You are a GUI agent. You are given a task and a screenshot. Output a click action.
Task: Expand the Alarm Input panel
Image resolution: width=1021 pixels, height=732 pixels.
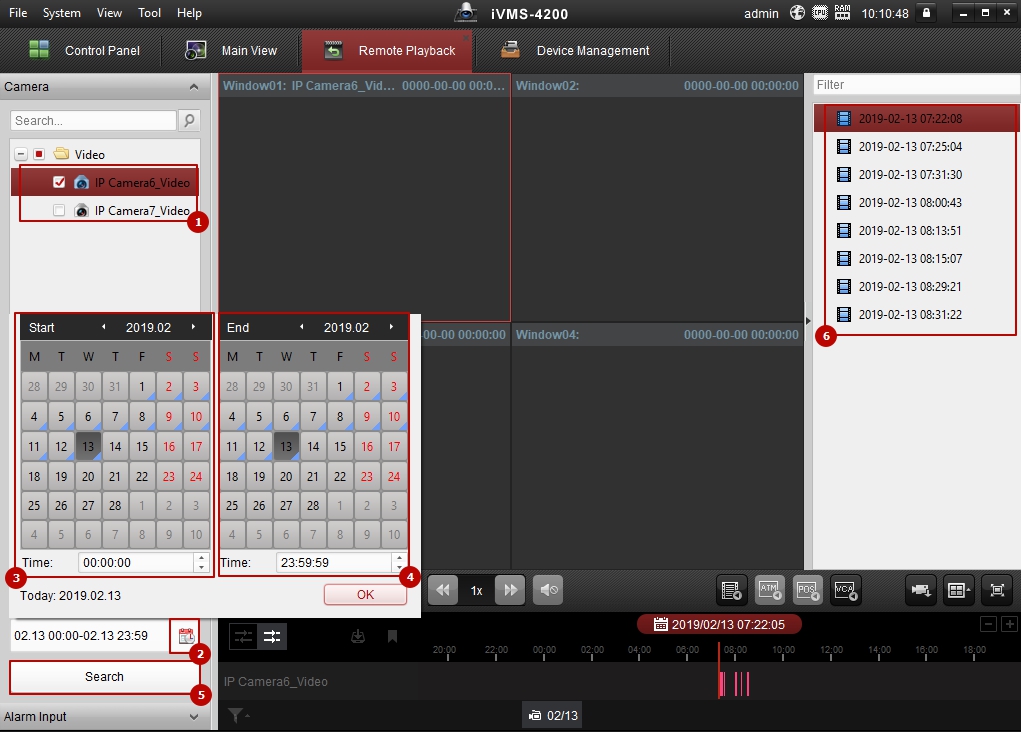click(x=194, y=717)
